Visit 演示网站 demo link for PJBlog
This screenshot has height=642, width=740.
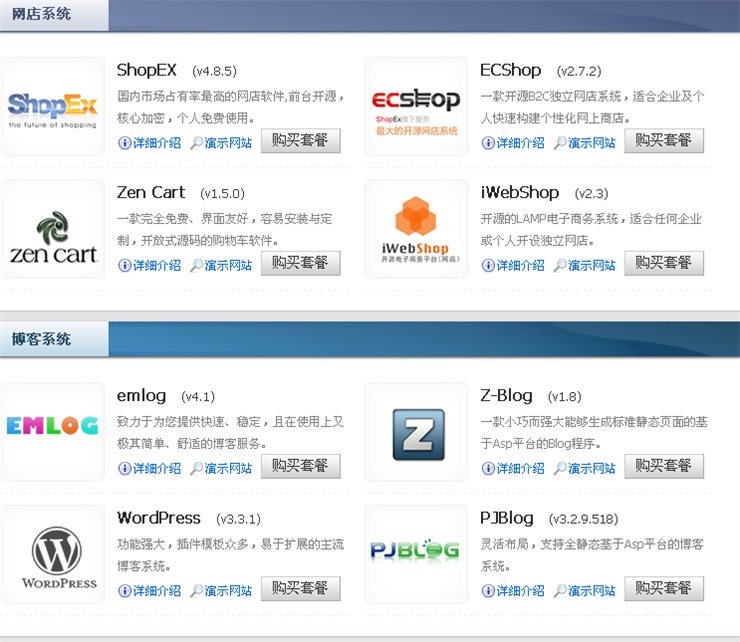tap(591, 591)
